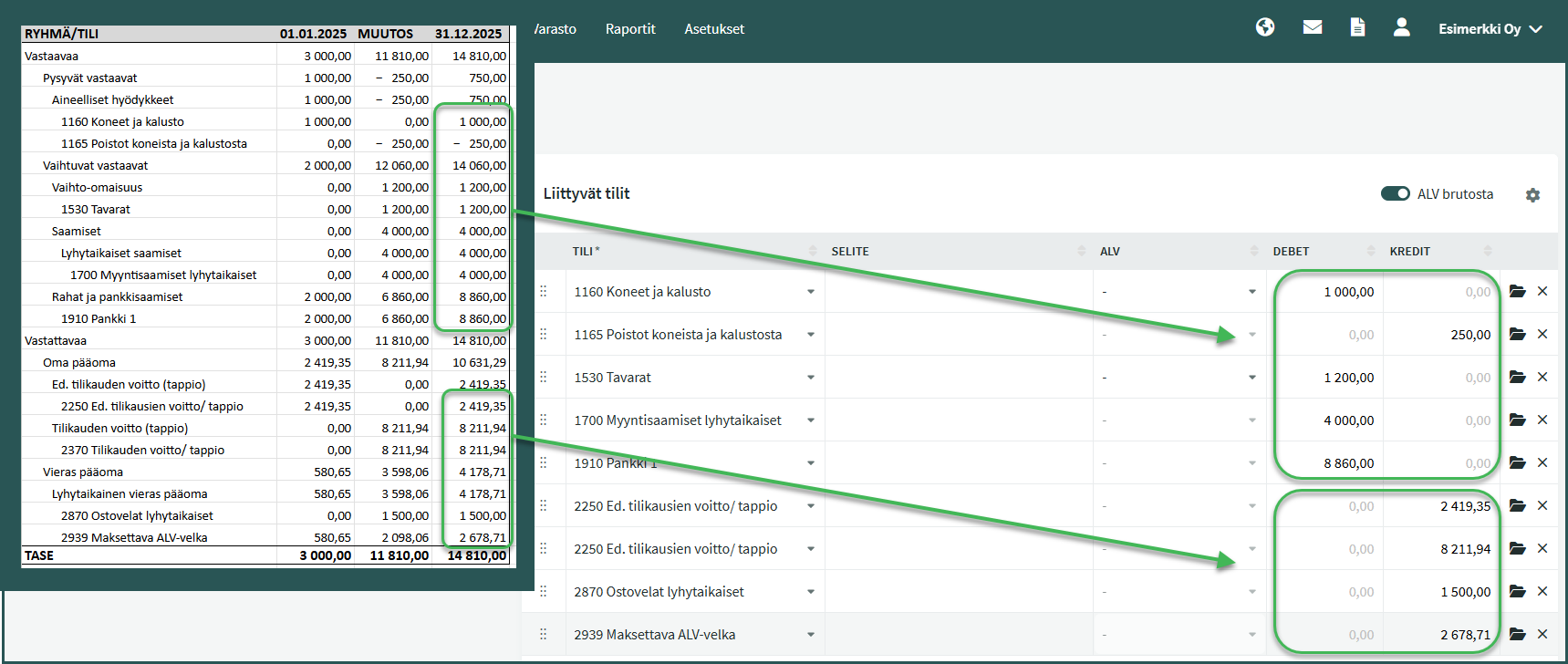
Task: Remove the 1530 Tavarat row
Action: pos(1542,378)
